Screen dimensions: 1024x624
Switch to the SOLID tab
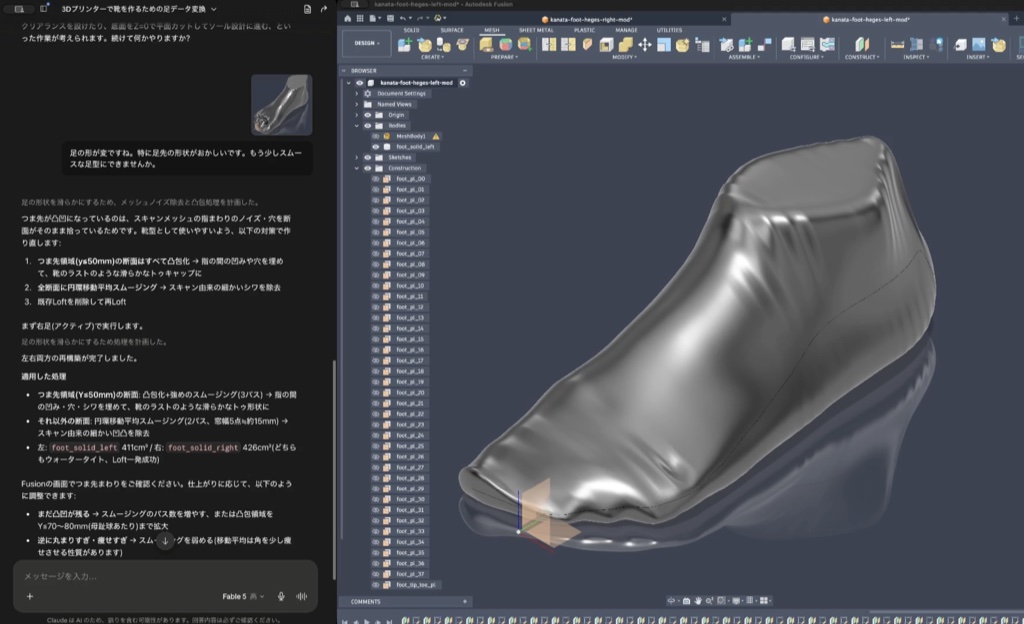[411, 30]
